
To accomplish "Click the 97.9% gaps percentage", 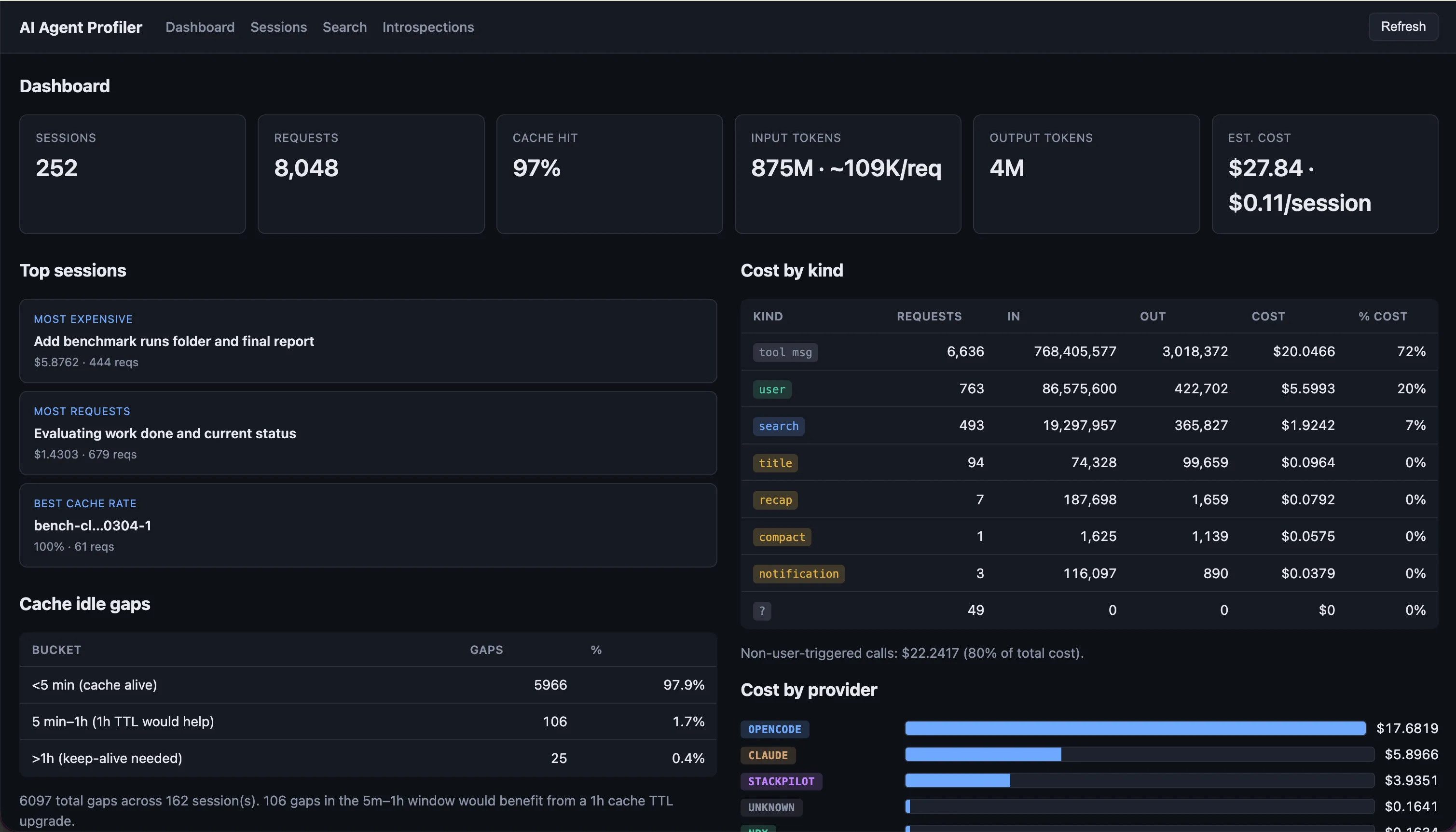I will click(684, 685).
